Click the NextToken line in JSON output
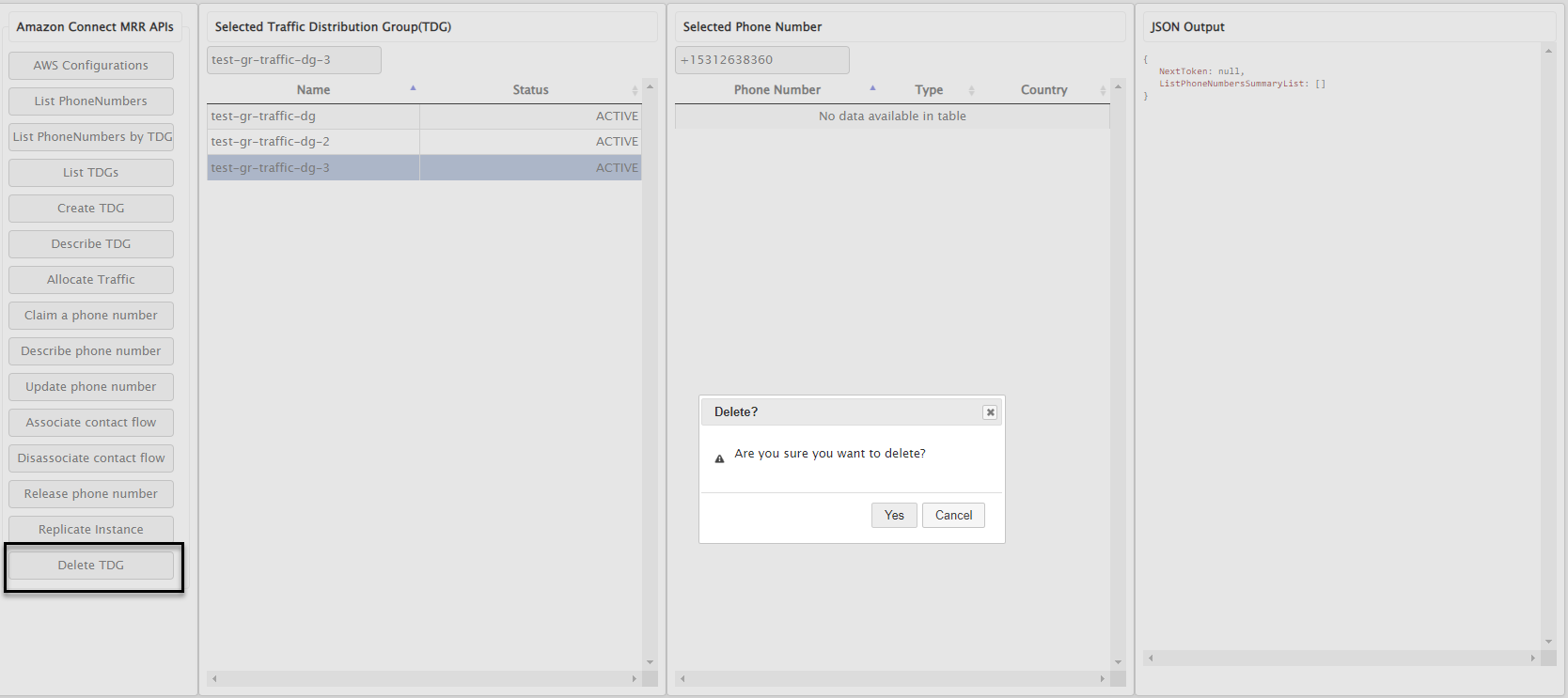 click(1201, 71)
